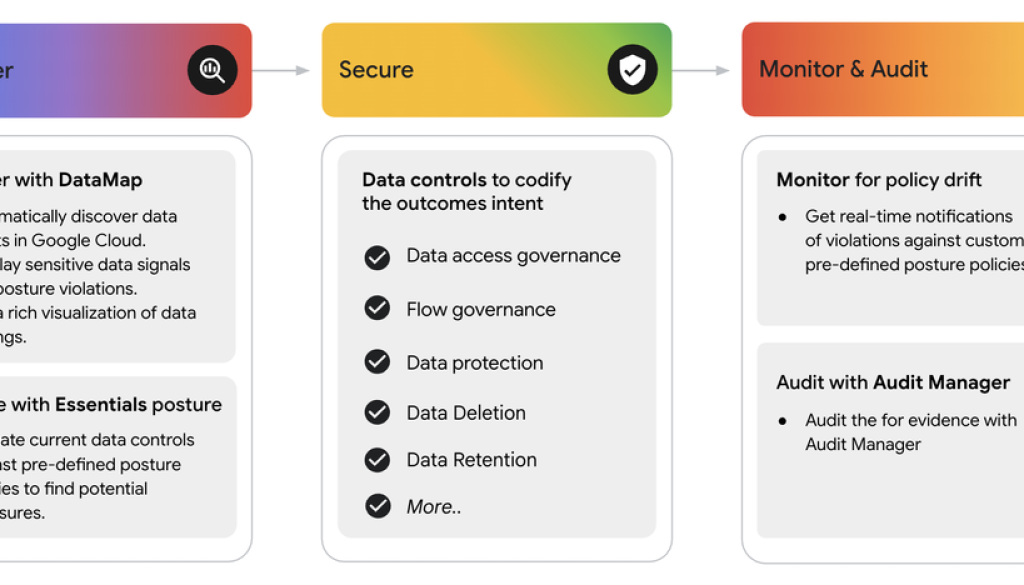Click the checkmark icon beside More..
1024x585 pixels.
tap(377, 506)
